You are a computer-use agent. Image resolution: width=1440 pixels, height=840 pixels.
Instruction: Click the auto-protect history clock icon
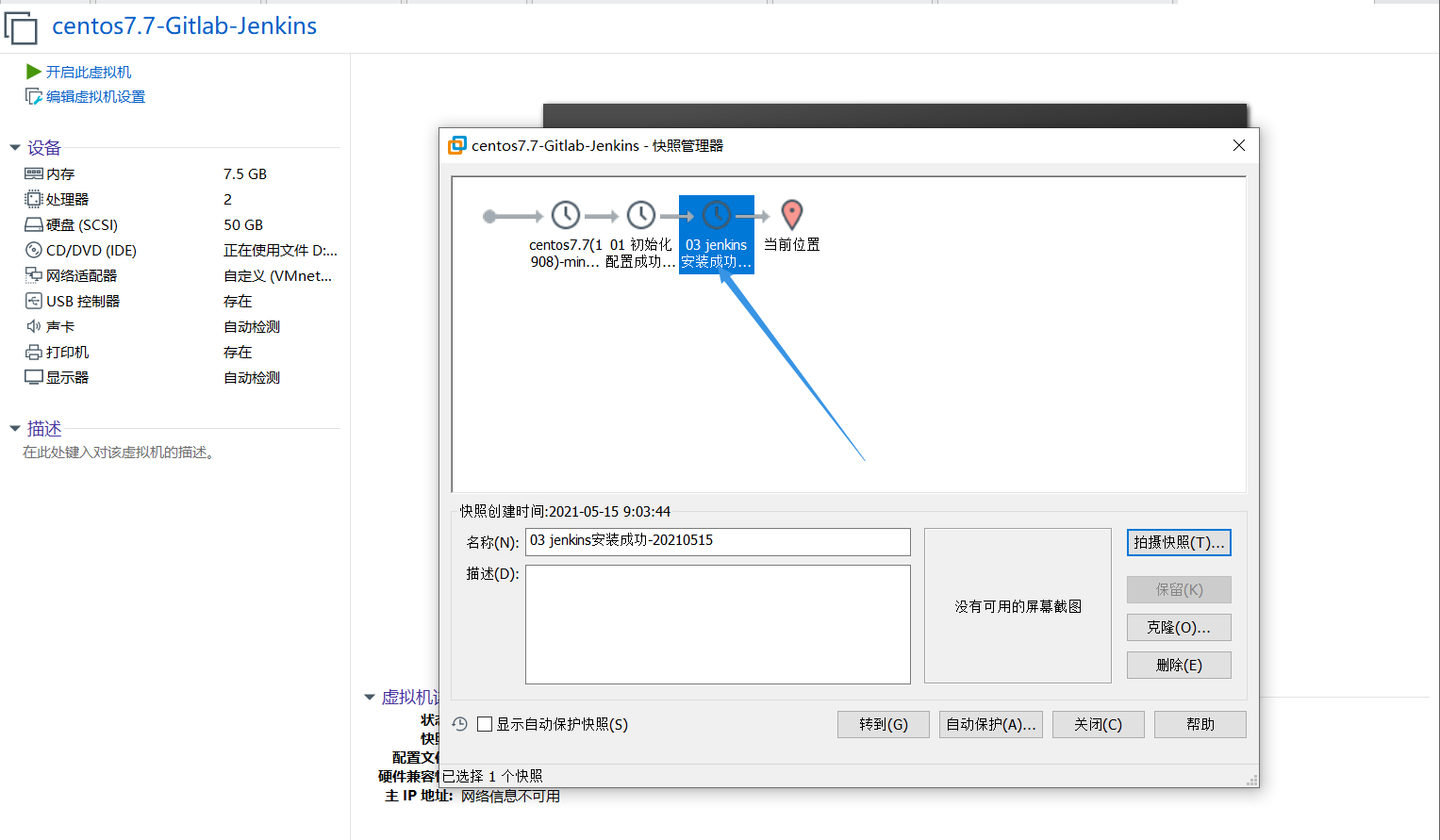[460, 724]
